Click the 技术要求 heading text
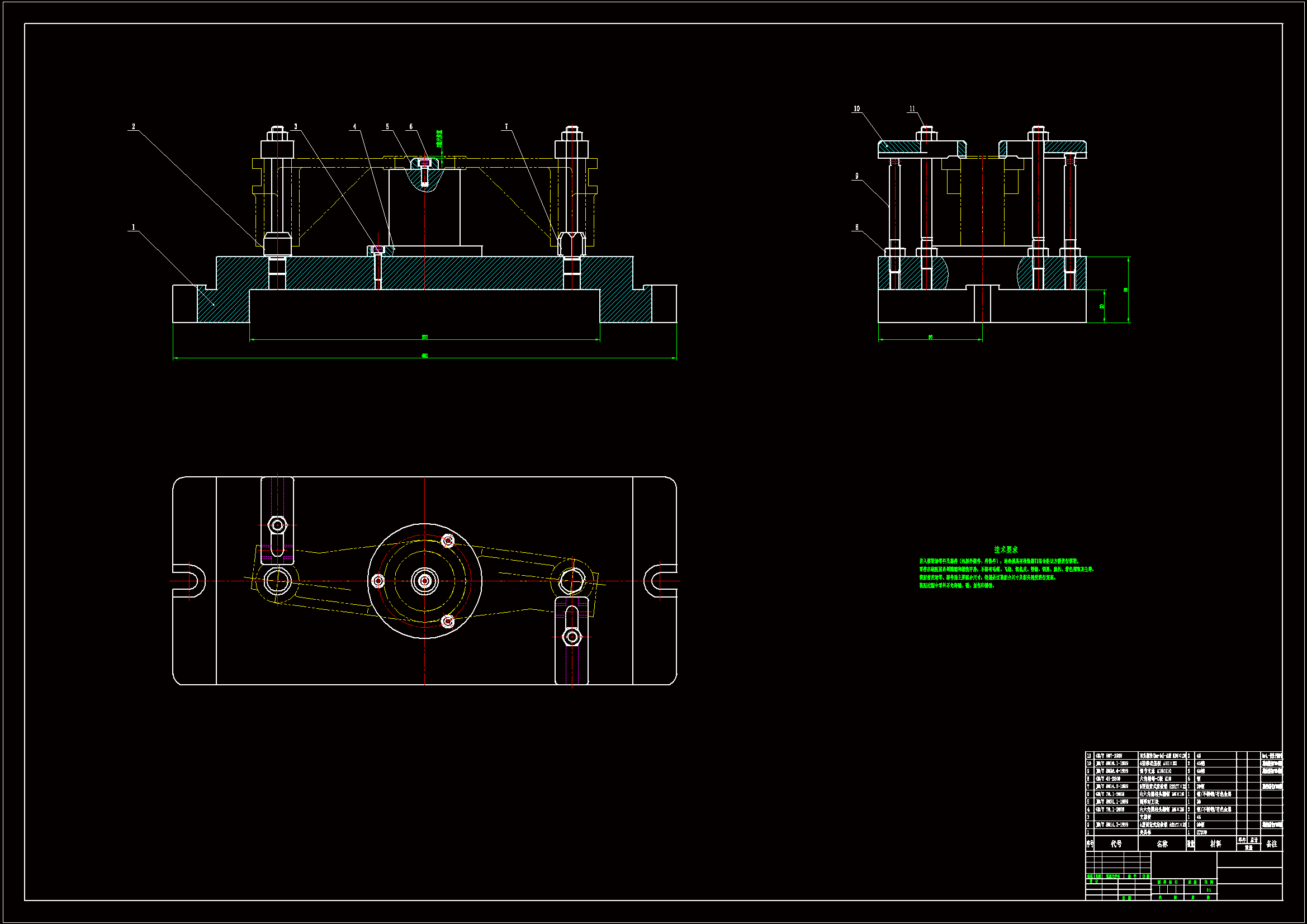Viewport: 1307px width, 924px height. click(1006, 549)
